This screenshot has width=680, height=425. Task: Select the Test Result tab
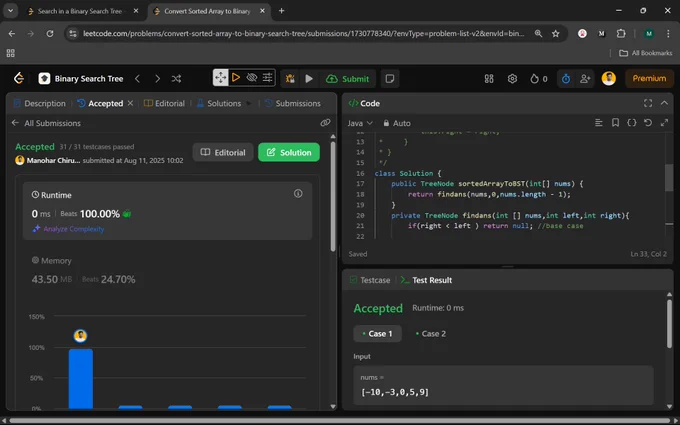pos(426,280)
